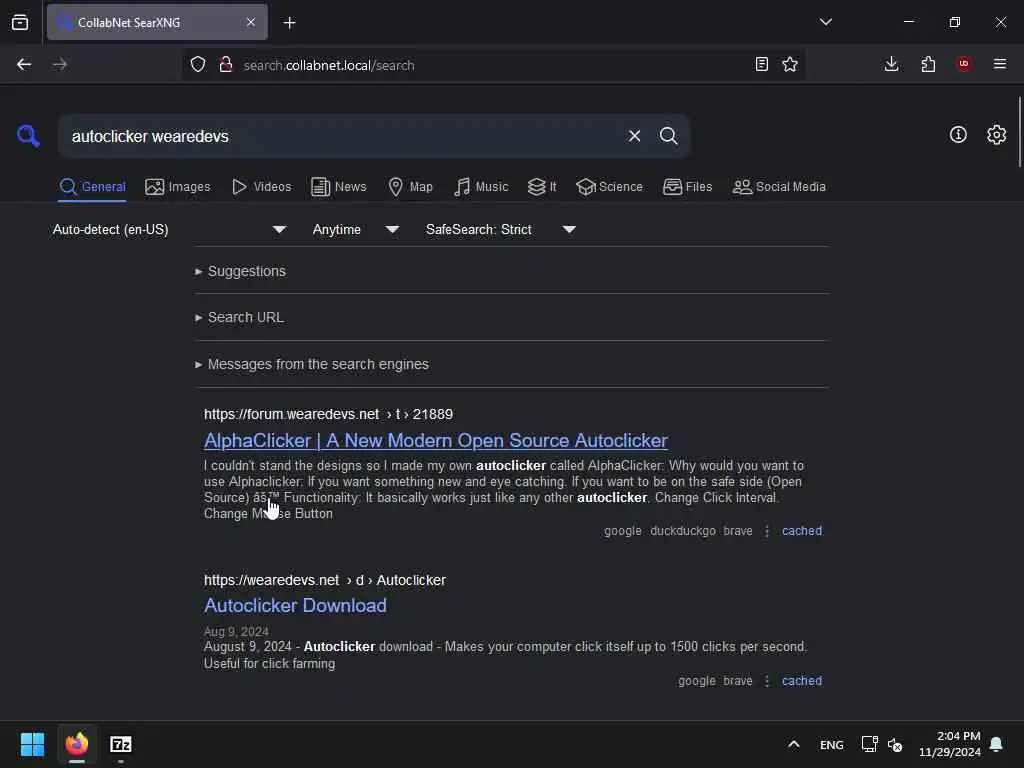
Task: Click ENG language indicator in taskbar
Action: 831,744
